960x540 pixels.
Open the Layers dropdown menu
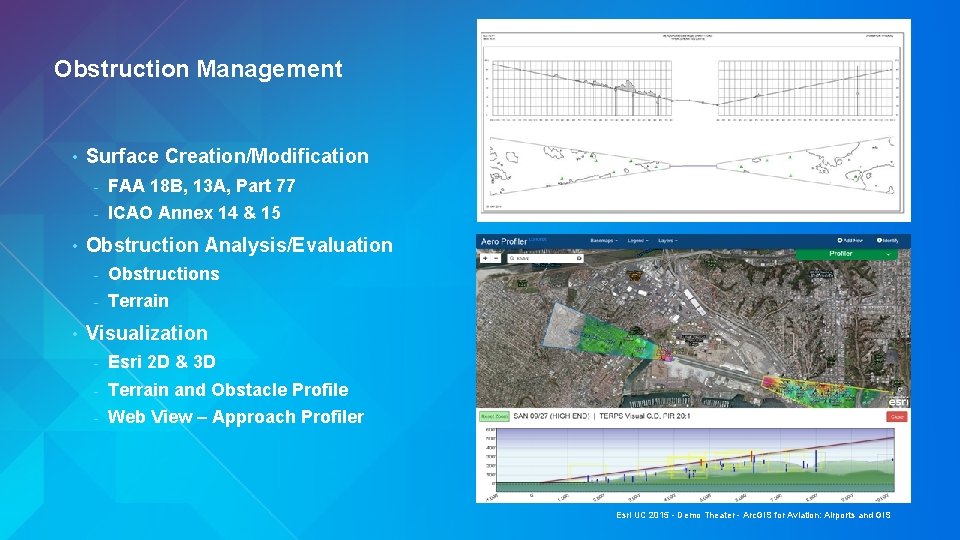667,241
